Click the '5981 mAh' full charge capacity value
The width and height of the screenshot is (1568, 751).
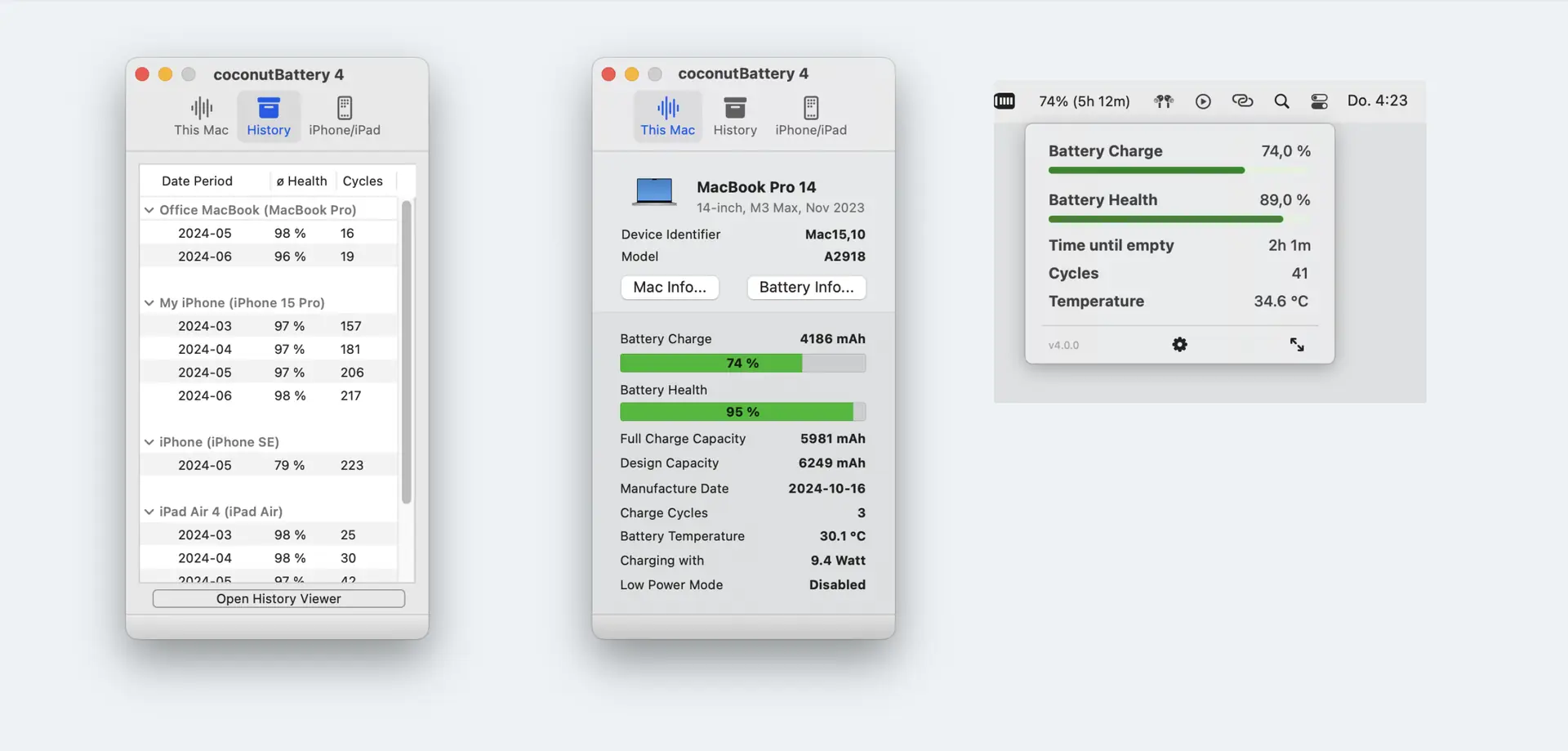point(832,439)
